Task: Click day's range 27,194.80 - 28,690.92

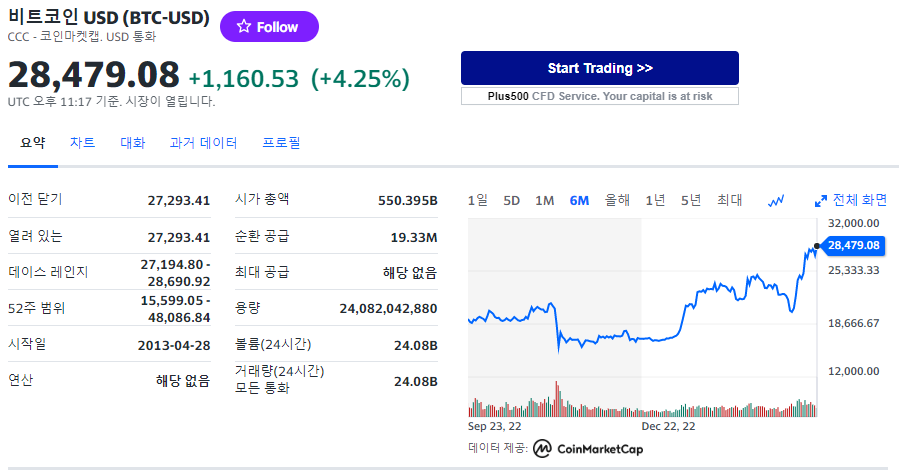Action: pos(175,273)
